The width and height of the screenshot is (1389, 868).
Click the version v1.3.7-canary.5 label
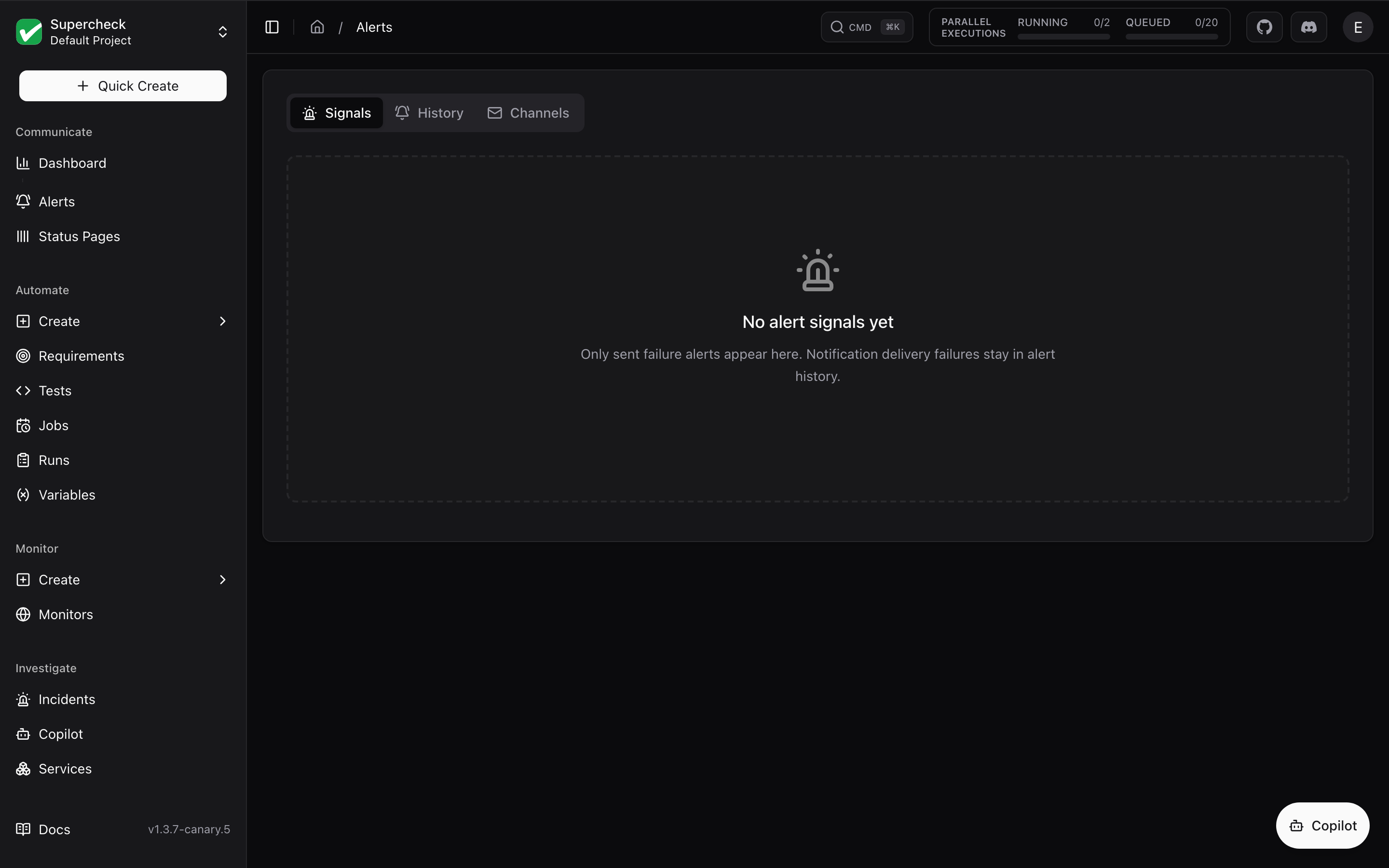click(x=189, y=829)
